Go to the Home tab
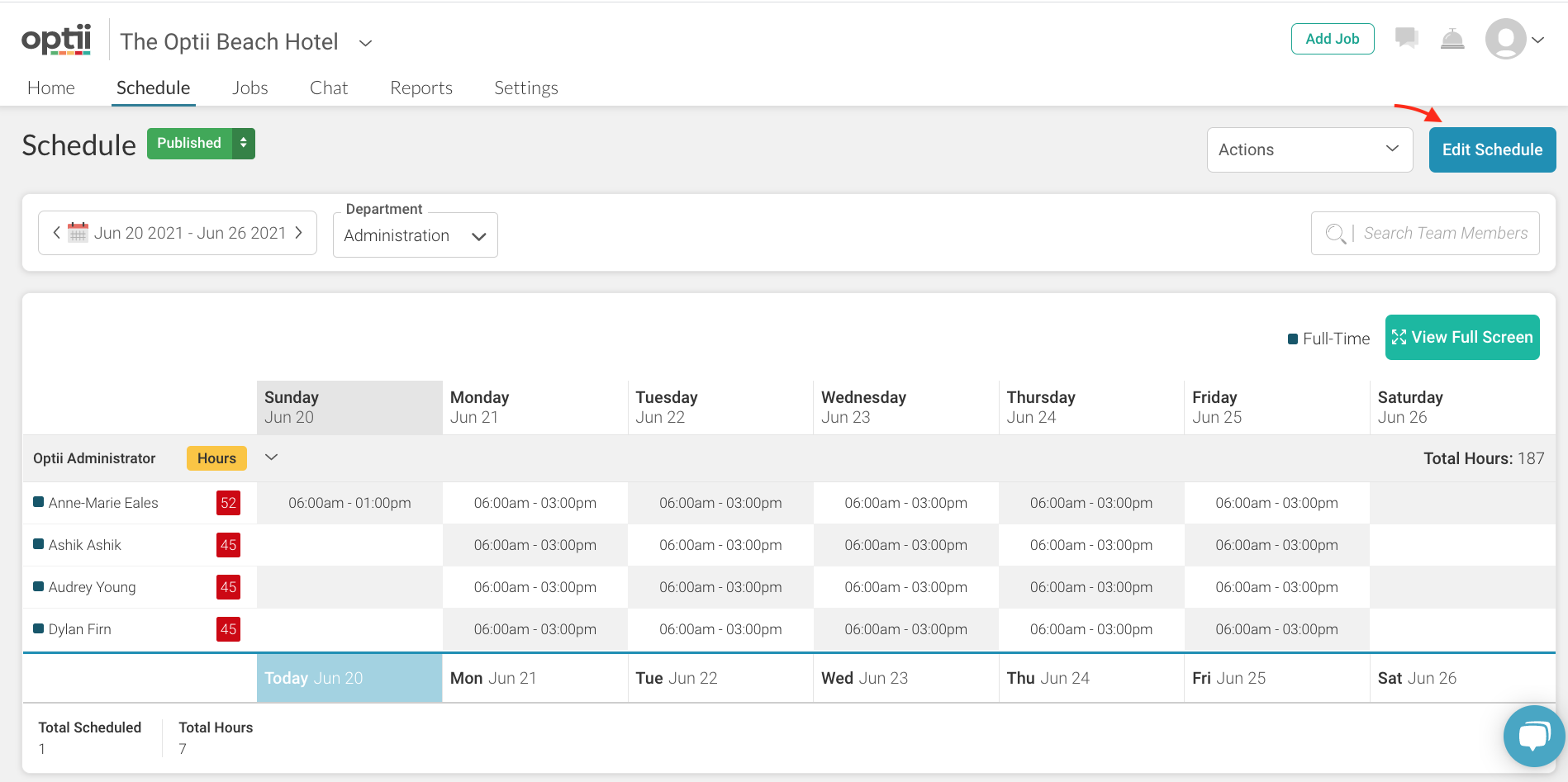1568x782 pixels. click(x=51, y=88)
